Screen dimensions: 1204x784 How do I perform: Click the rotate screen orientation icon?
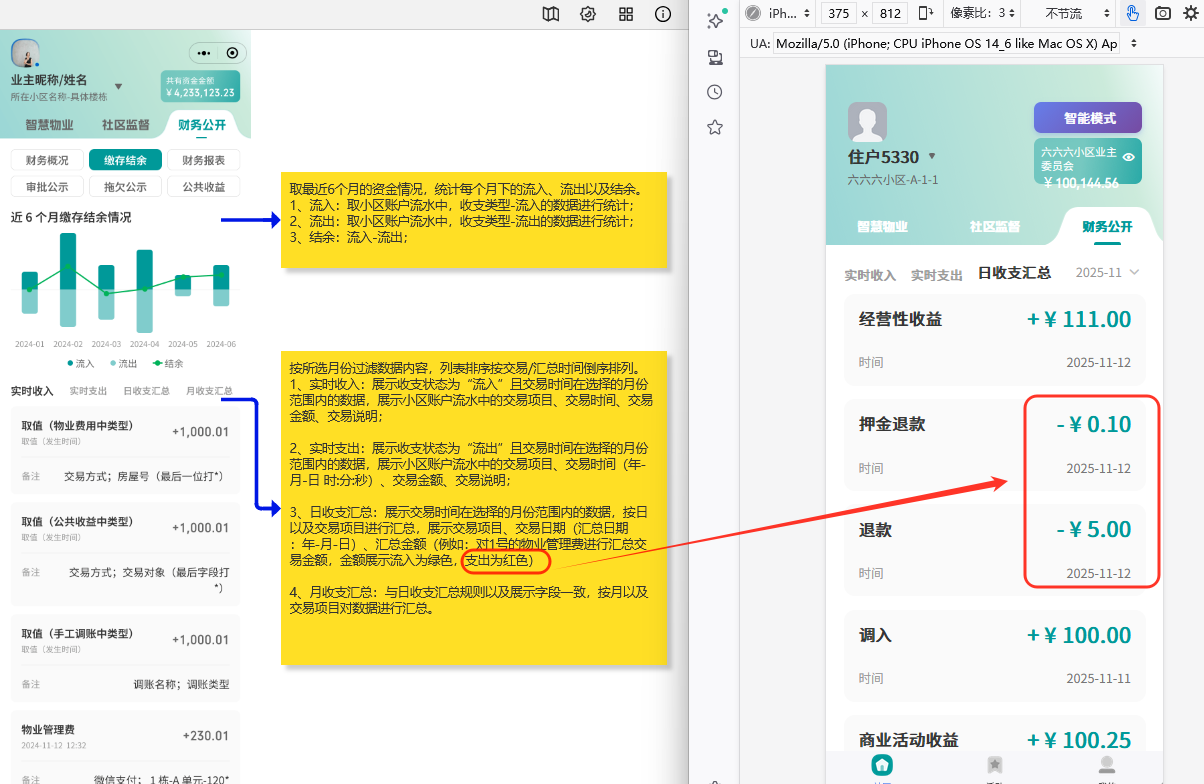pyautogui.click(x=927, y=13)
